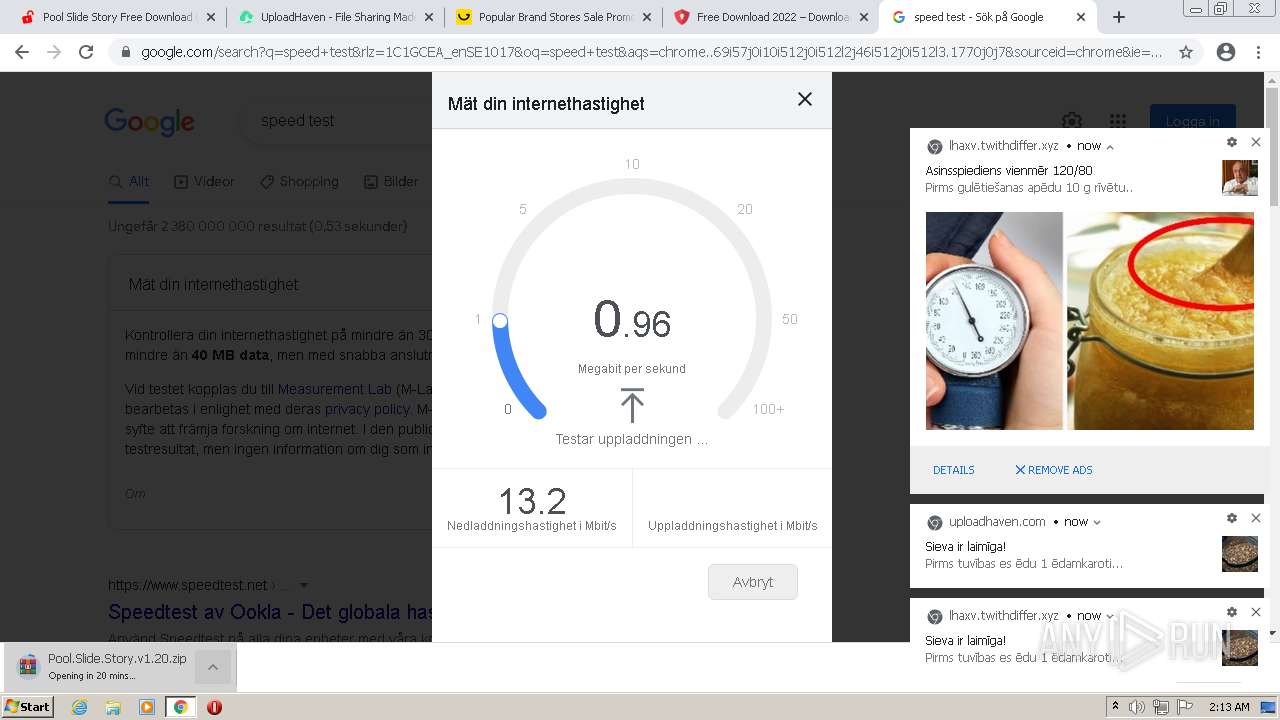Expand the uploadhaven.com notification chevron

(x=1097, y=523)
